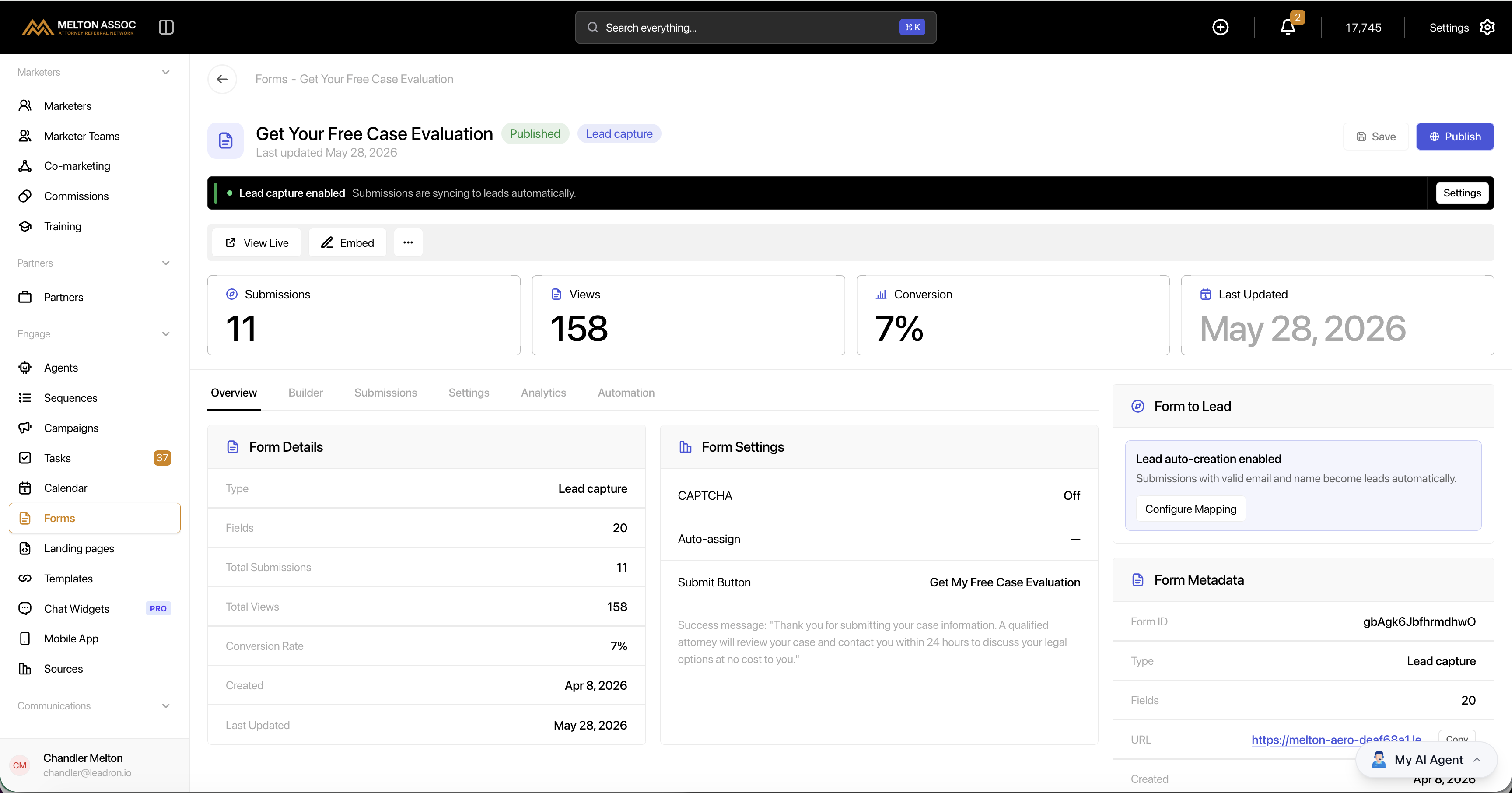Open Training page
The height and width of the screenshot is (793, 1512).
pos(95,226)
